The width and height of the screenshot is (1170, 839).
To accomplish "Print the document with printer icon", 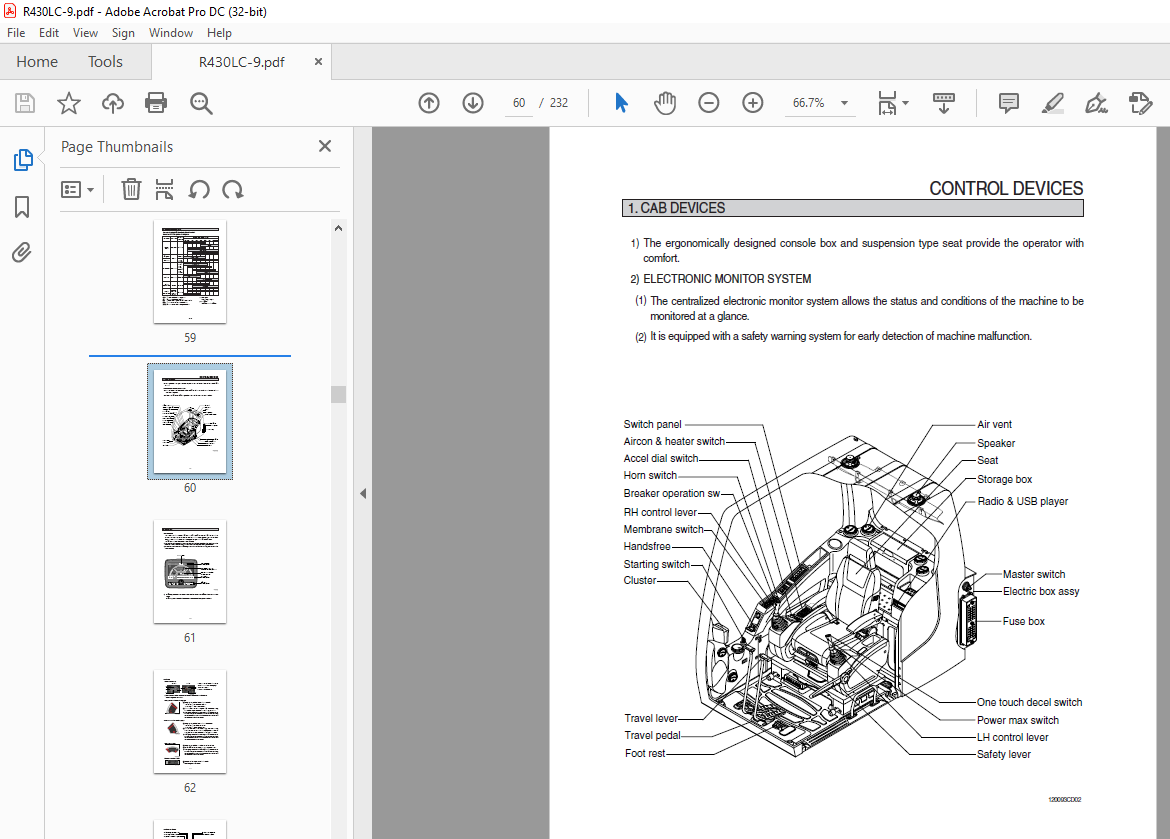I will (x=156, y=103).
